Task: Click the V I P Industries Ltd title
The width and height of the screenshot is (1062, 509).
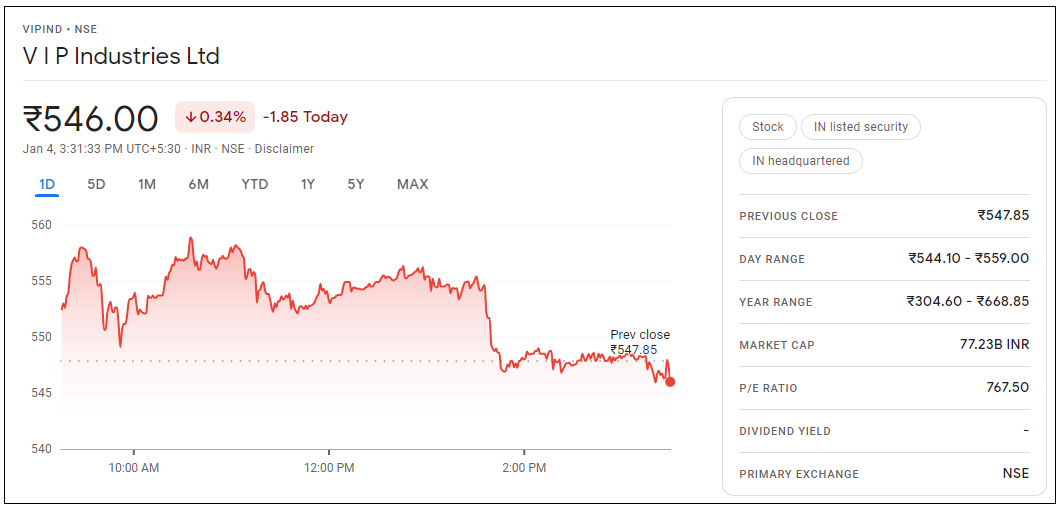Action: [x=121, y=56]
